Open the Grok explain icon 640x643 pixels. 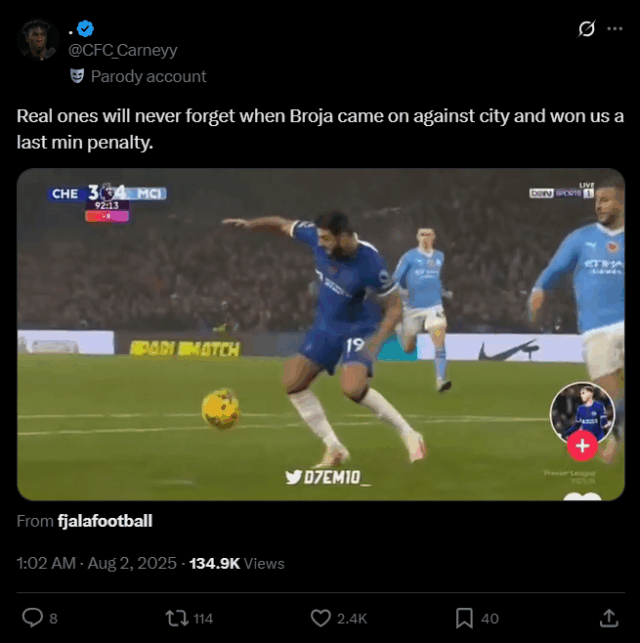tap(586, 29)
